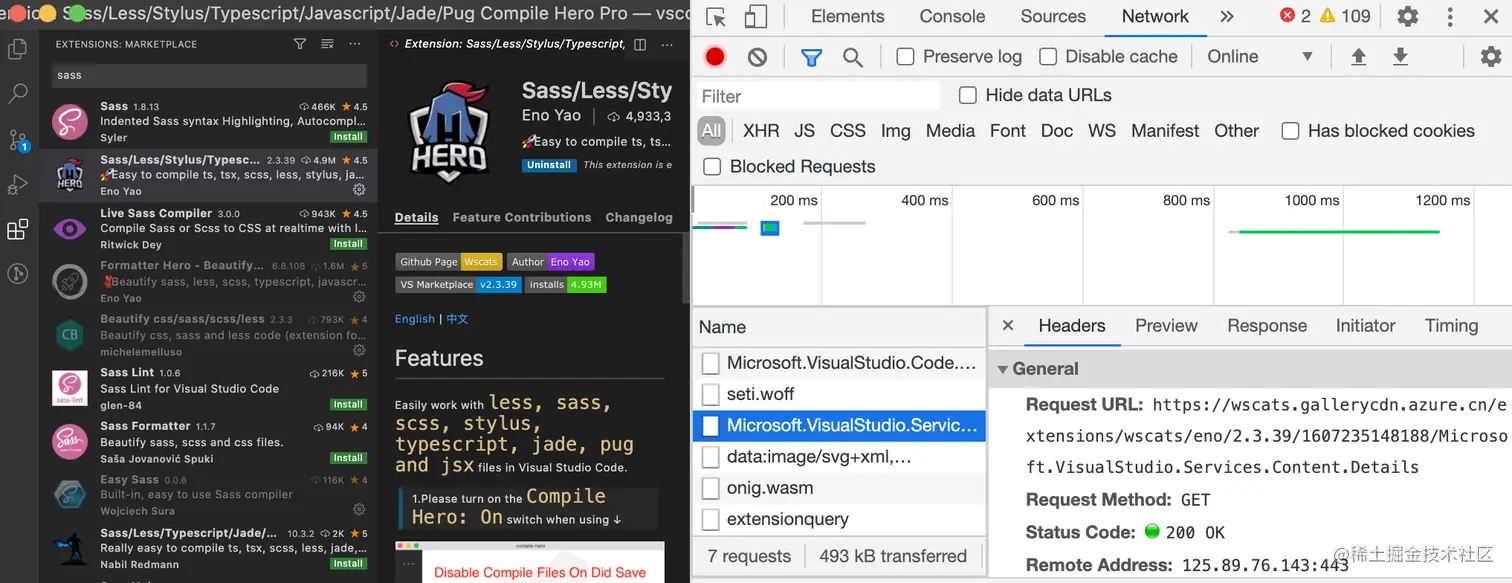Open the Response tab of the request
The width and height of the screenshot is (1512, 583).
click(x=1267, y=326)
